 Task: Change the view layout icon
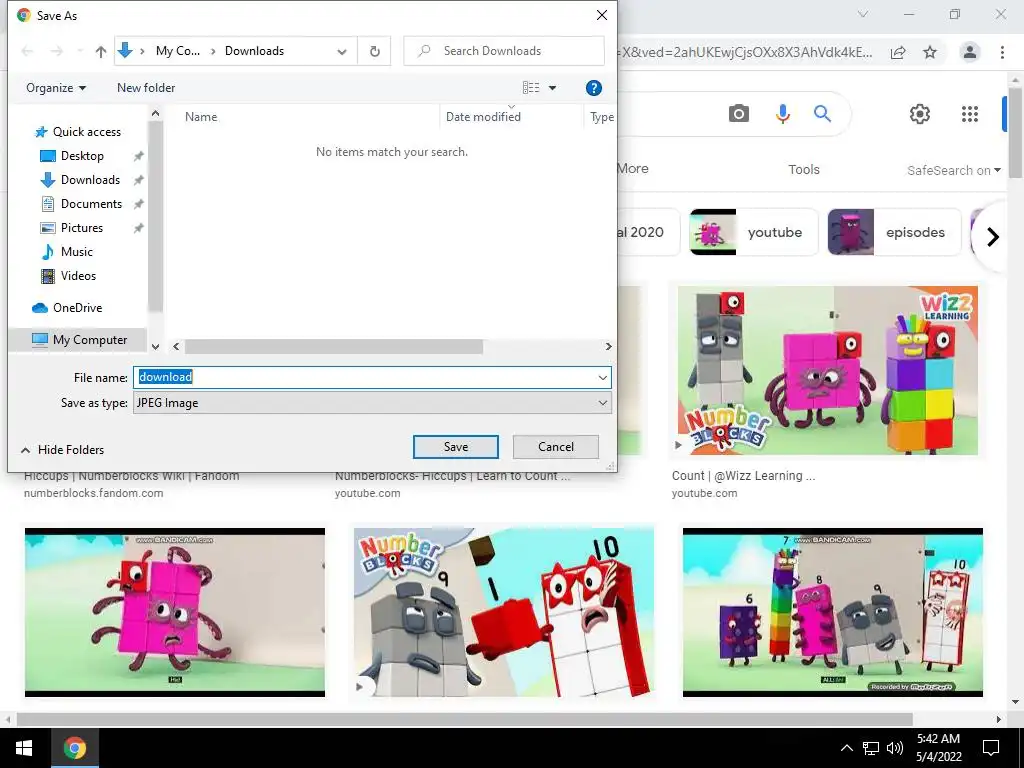tap(531, 88)
